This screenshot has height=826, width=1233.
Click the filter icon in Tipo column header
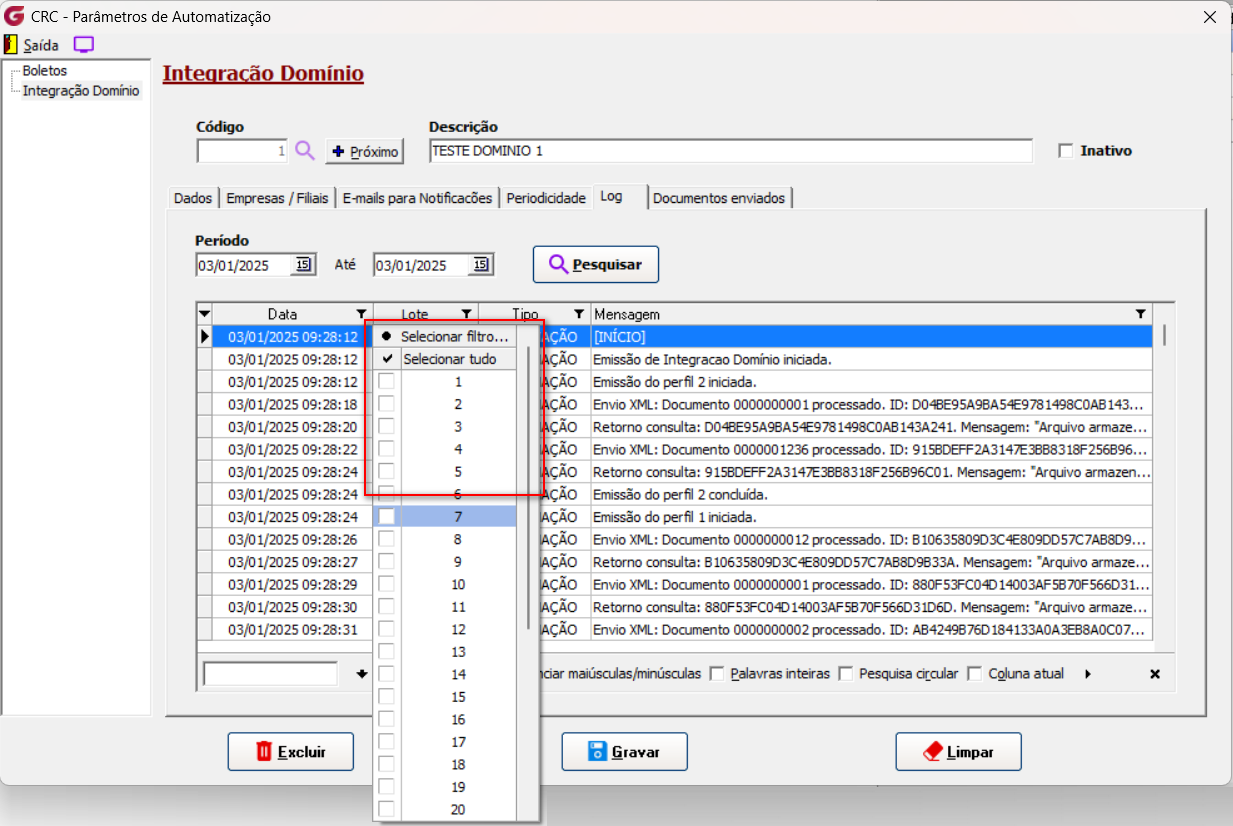click(579, 314)
